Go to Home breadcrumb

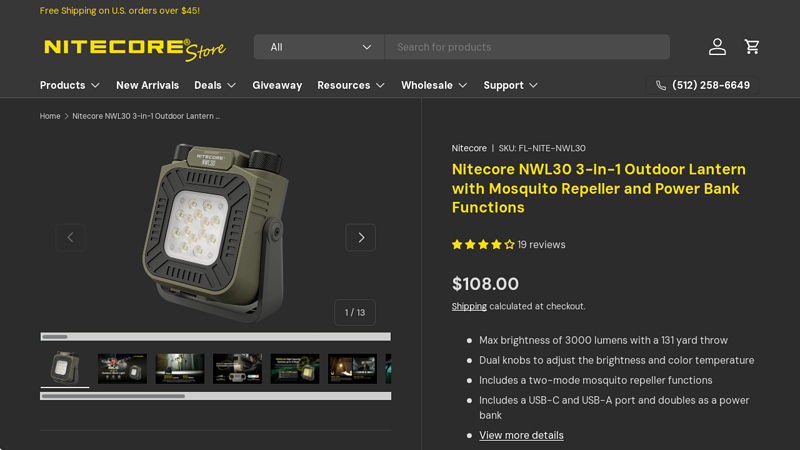50,116
